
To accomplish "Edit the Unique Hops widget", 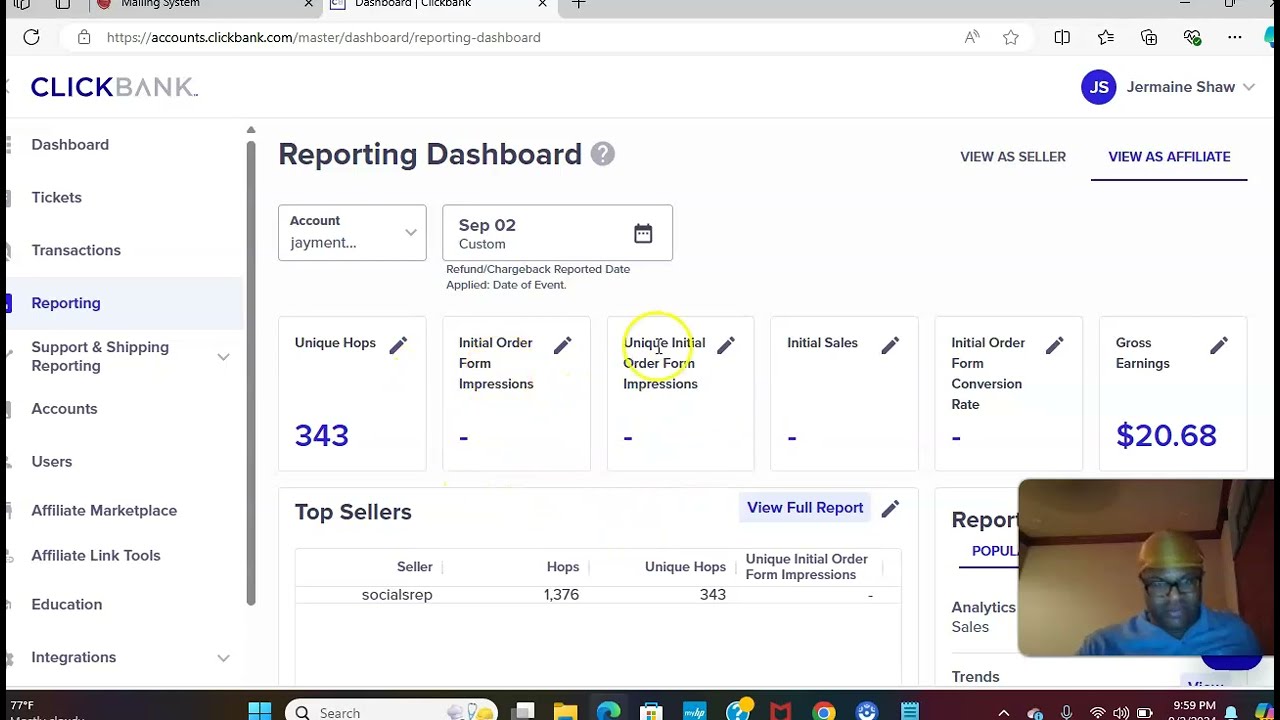I will point(398,345).
